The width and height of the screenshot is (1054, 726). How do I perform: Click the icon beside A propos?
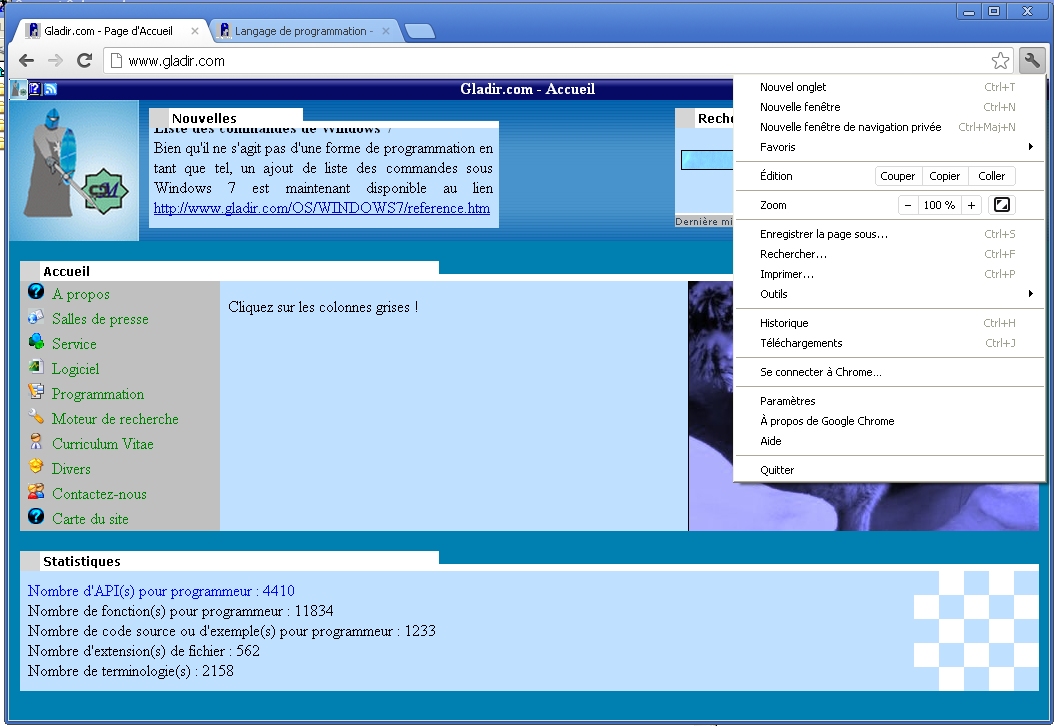[36, 292]
